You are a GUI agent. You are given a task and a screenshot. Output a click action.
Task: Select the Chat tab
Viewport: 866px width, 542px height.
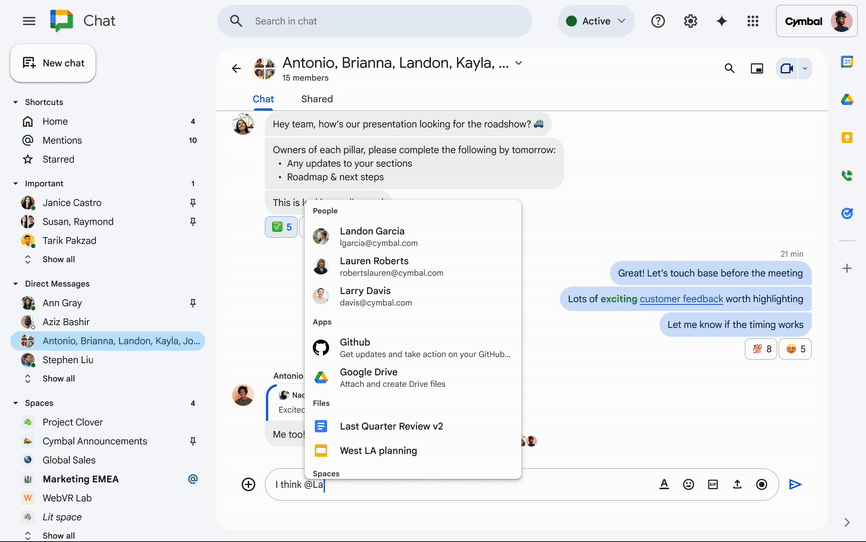coord(263,99)
